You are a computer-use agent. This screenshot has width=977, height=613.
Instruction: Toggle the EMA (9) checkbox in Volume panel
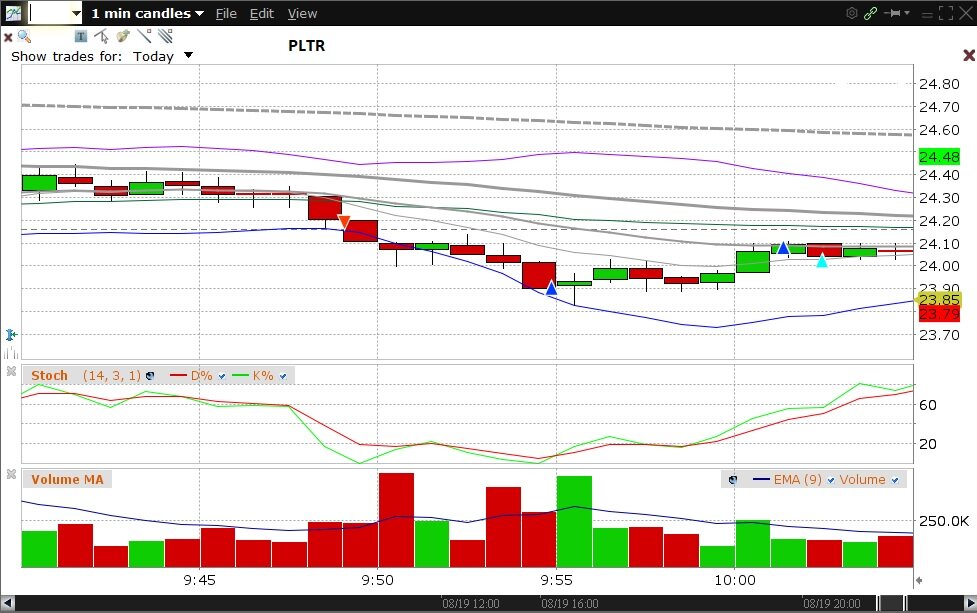(x=830, y=480)
